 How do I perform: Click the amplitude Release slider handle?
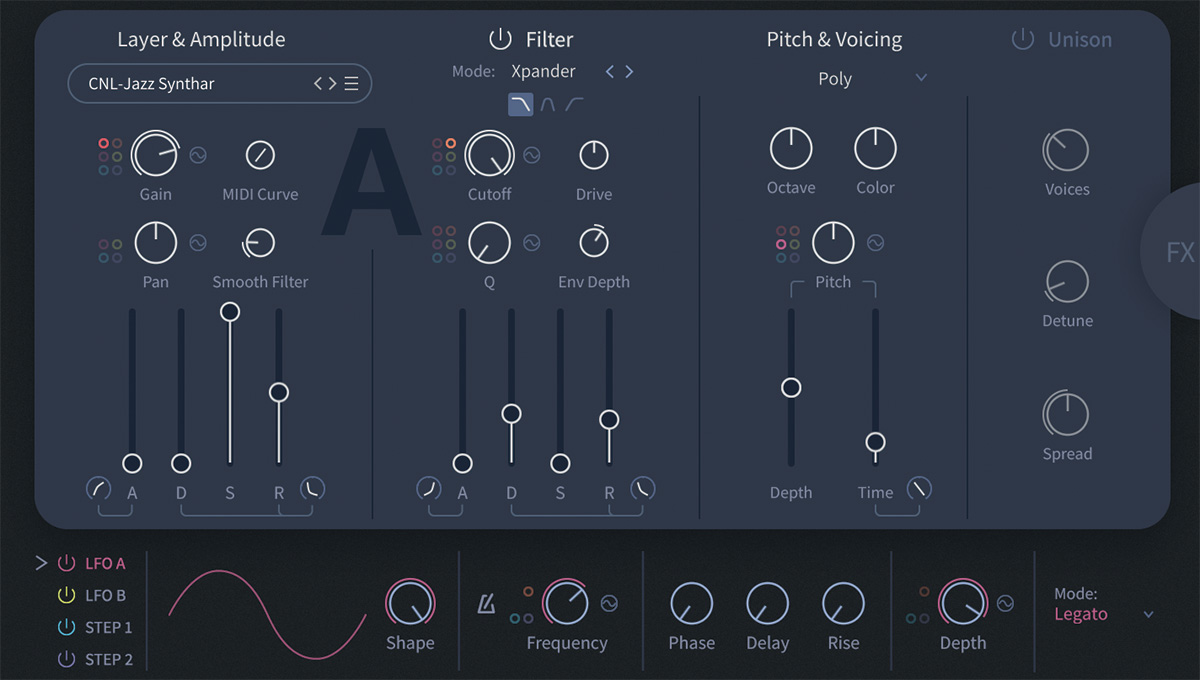(x=279, y=392)
